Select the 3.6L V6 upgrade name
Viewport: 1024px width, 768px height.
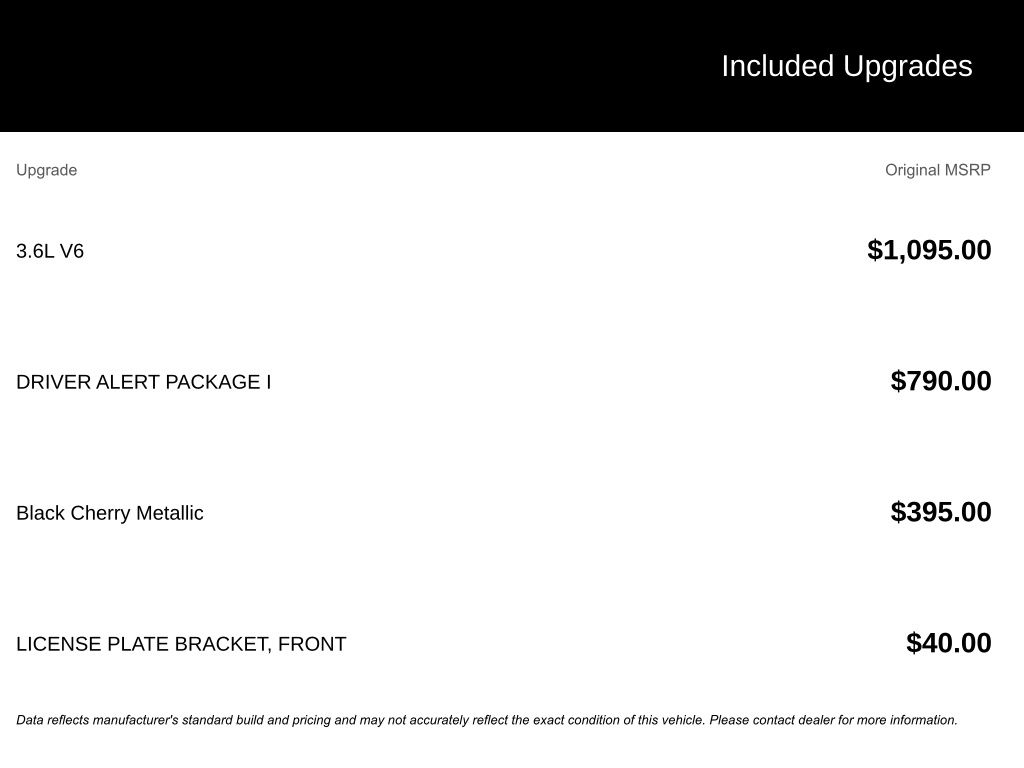click(50, 251)
